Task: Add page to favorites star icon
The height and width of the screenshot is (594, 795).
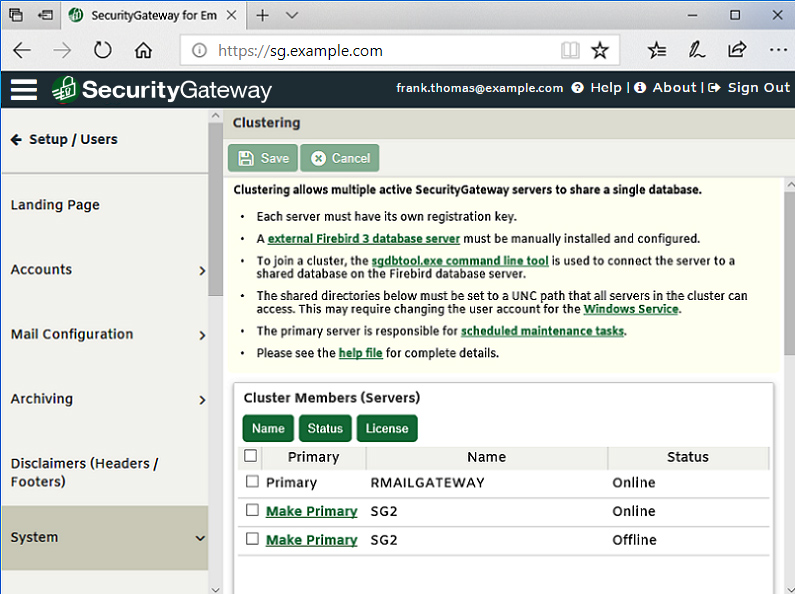Action: point(600,50)
